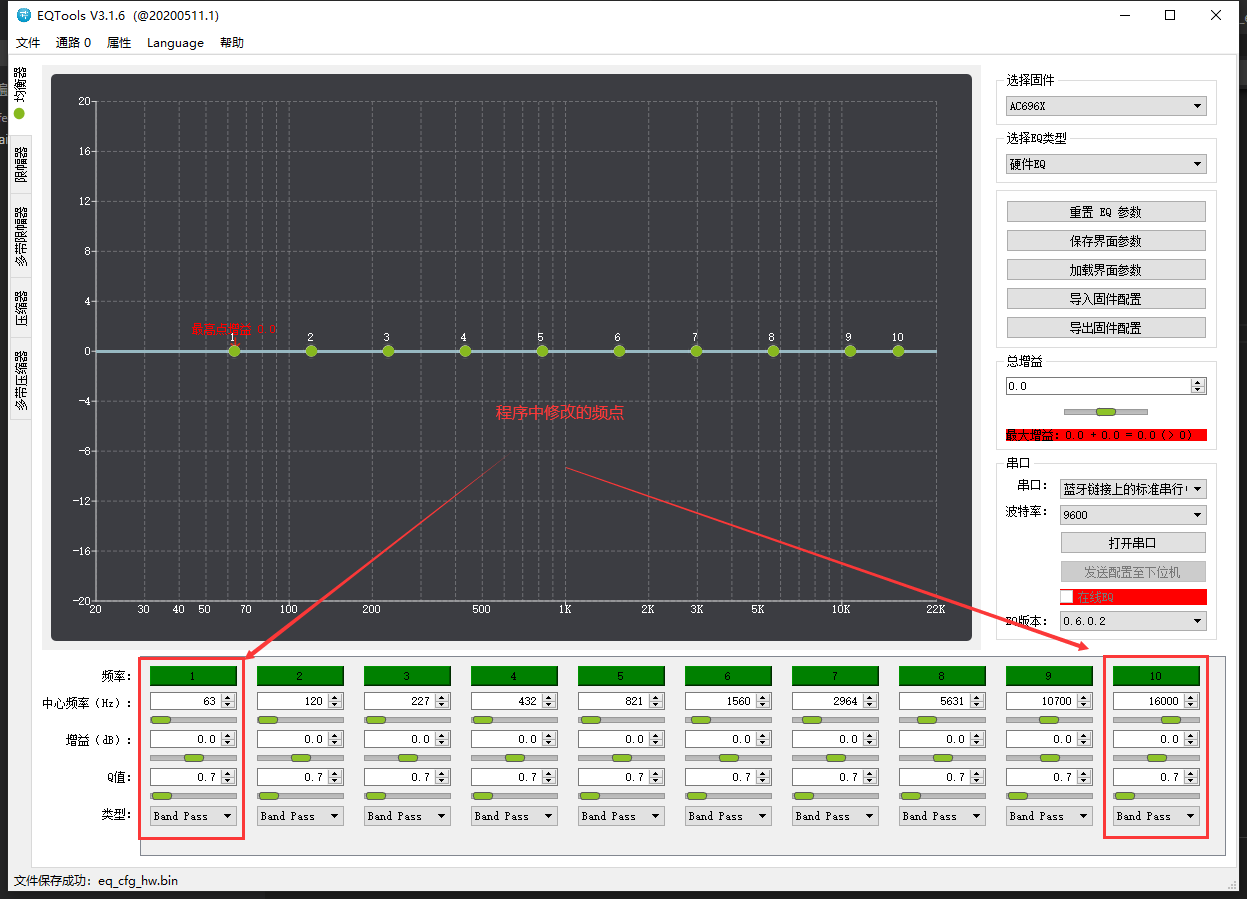Select EQ node 2 on the graph

[311, 351]
